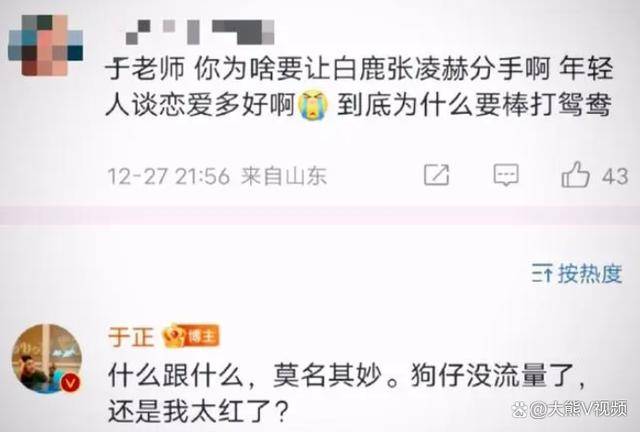Click the repost share icon on the comment
This screenshot has height=432, width=640.
(x=436, y=175)
